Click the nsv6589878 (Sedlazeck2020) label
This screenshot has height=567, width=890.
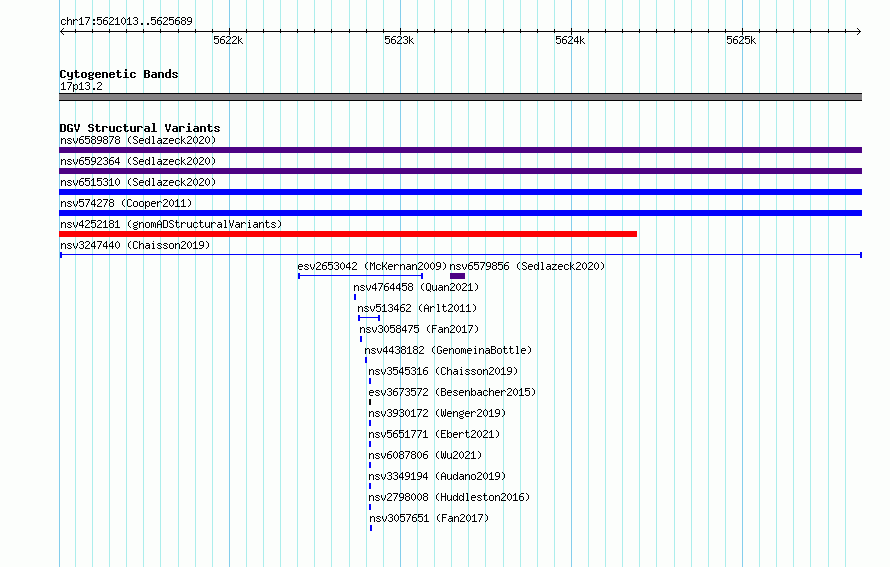coord(138,140)
